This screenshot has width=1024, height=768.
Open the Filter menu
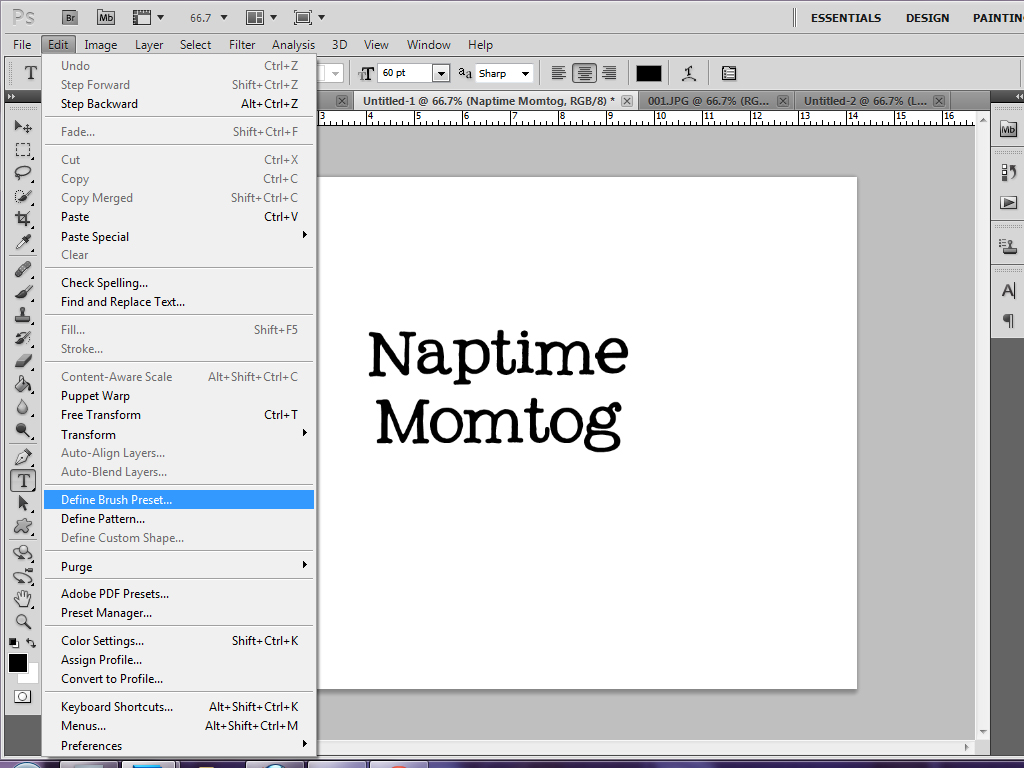pyautogui.click(x=242, y=44)
